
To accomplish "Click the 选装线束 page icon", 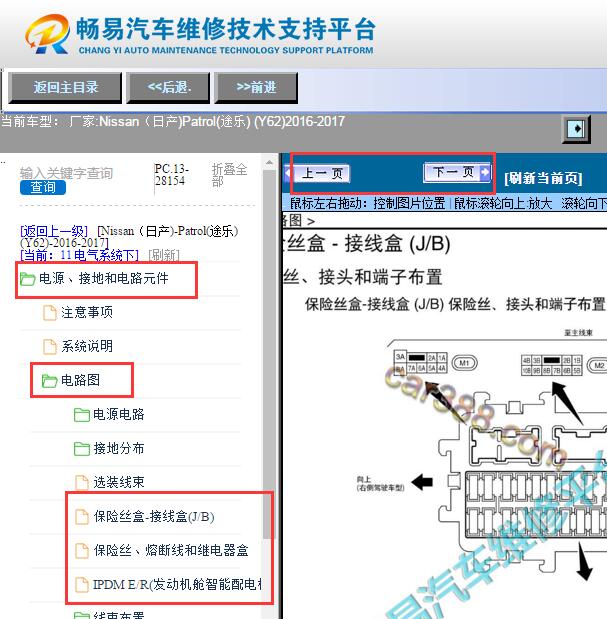I will (x=82, y=482).
